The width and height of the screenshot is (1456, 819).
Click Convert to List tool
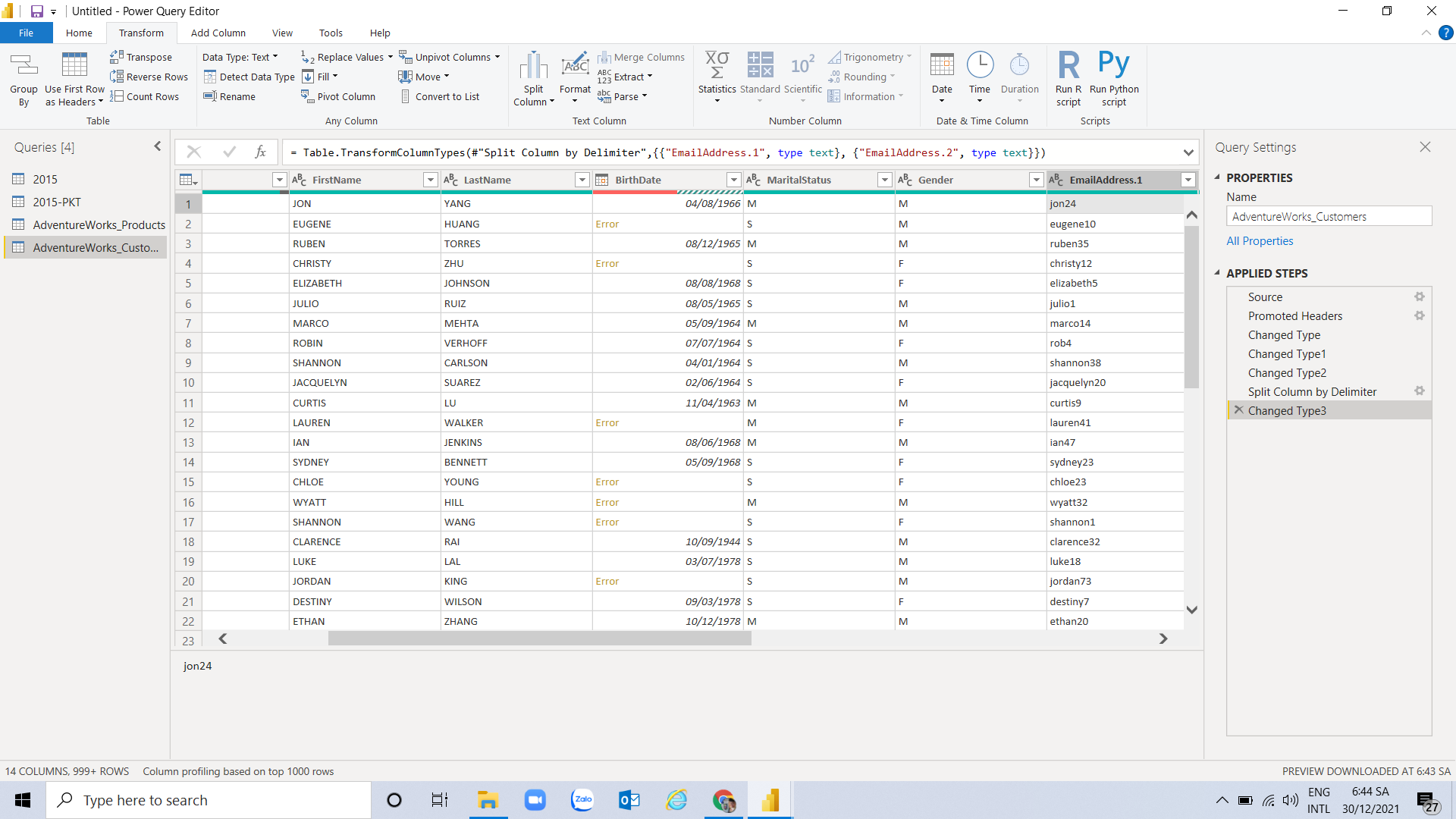(x=439, y=96)
